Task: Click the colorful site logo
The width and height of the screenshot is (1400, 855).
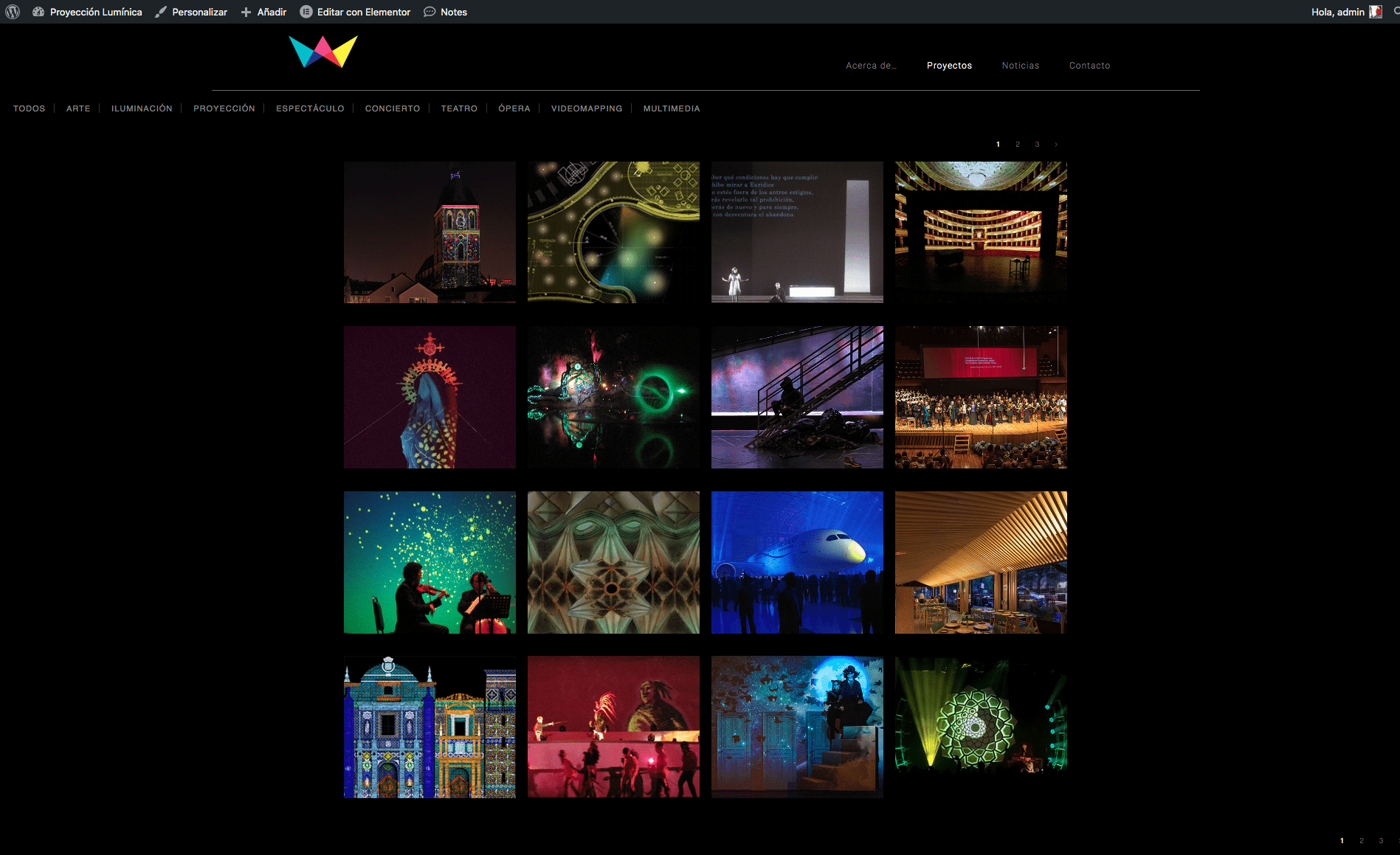Action: [x=323, y=52]
